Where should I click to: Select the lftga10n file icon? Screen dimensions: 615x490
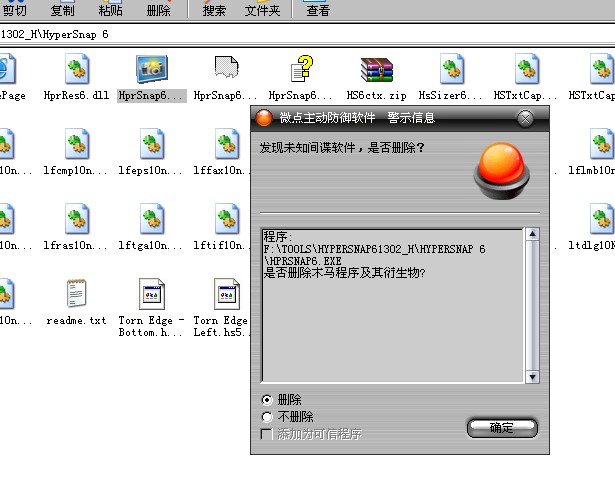tap(152, 219)
